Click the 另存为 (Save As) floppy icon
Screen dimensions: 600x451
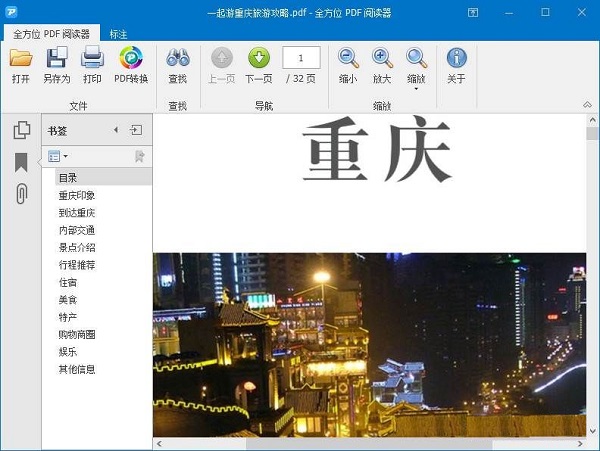pyautogui.click(x=56, y=58)
